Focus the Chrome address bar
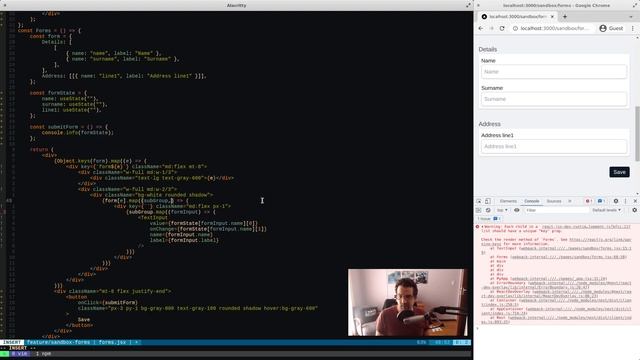The image size is (640, 360). click(554, 29)
